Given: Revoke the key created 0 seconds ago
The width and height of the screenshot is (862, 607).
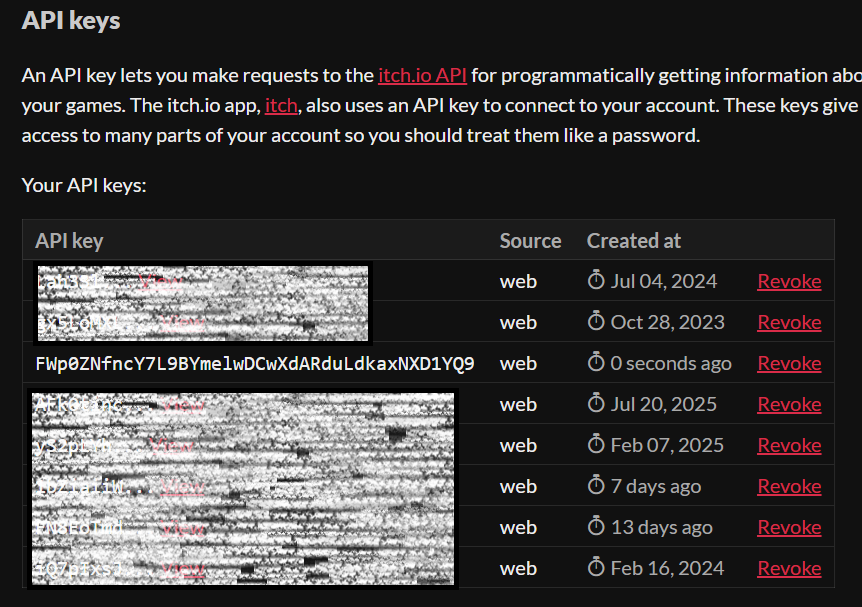Looking at the screenshot, I should pyautogui.click(x=789, y=363).
